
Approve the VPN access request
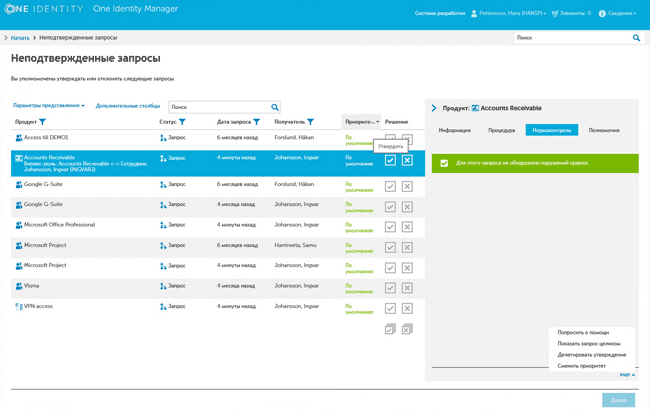click(x=390, y=308)
